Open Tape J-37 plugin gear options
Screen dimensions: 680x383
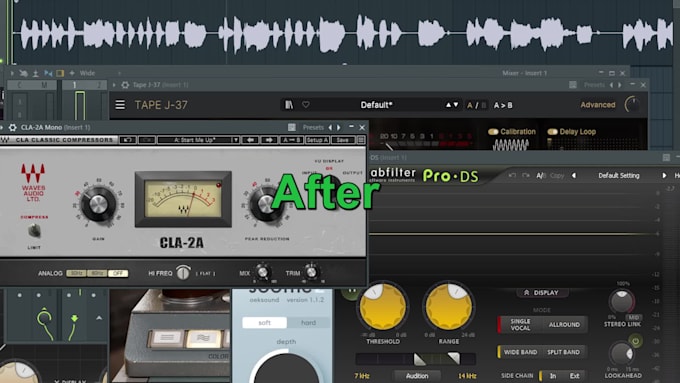point(125,85)
